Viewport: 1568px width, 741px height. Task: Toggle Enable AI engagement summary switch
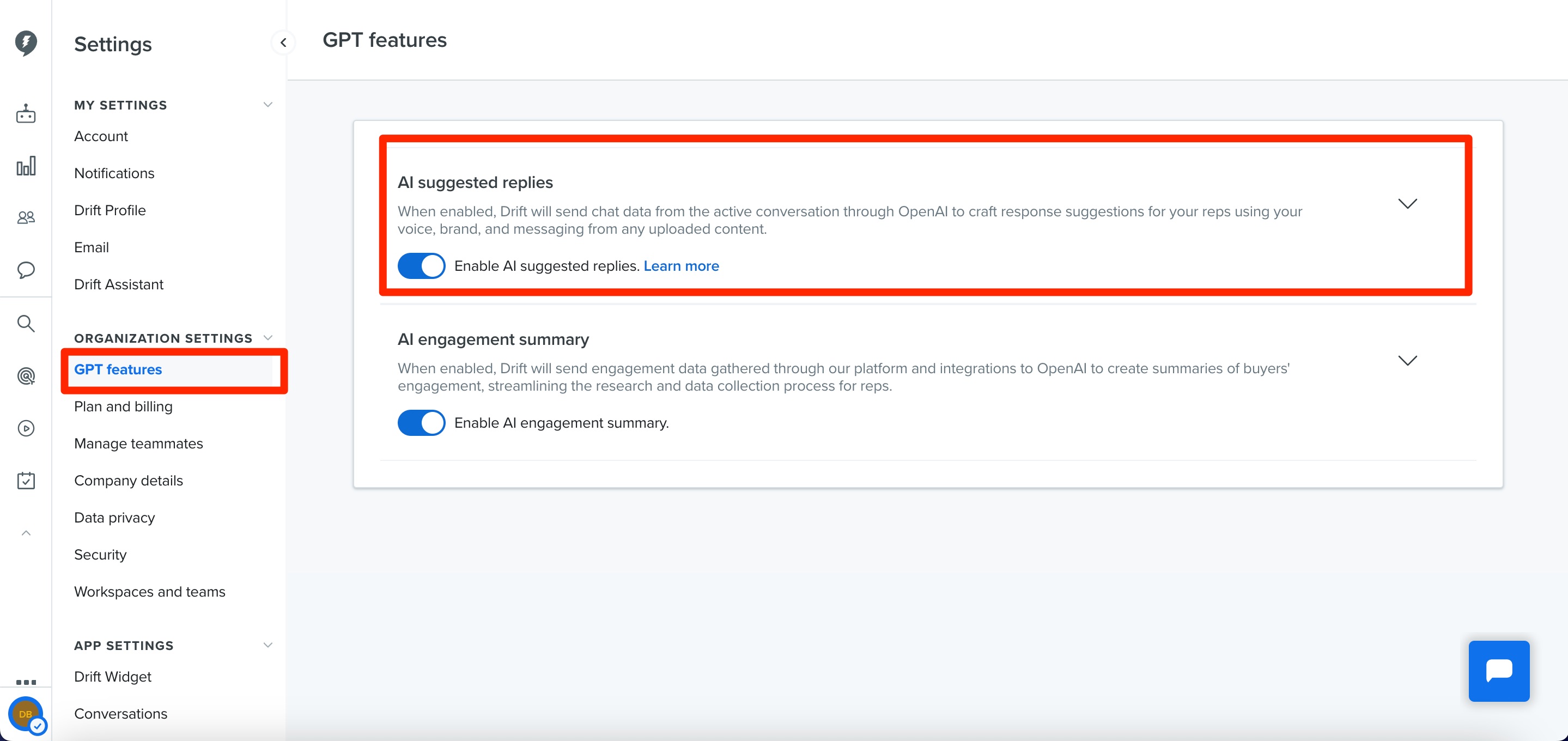click(x=421, y=423)
